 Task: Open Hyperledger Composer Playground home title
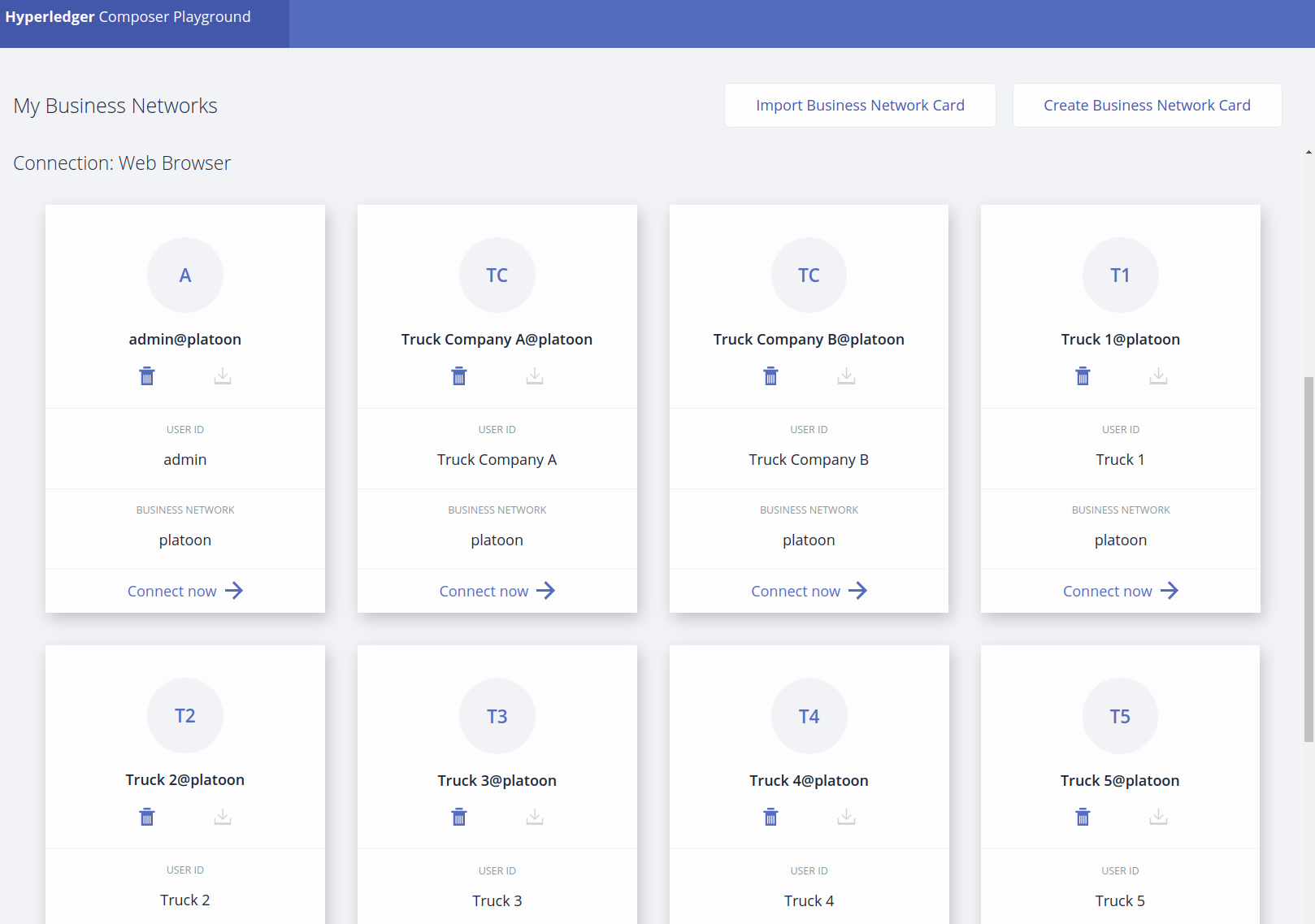pyautogui.click(x=128, y=17)
